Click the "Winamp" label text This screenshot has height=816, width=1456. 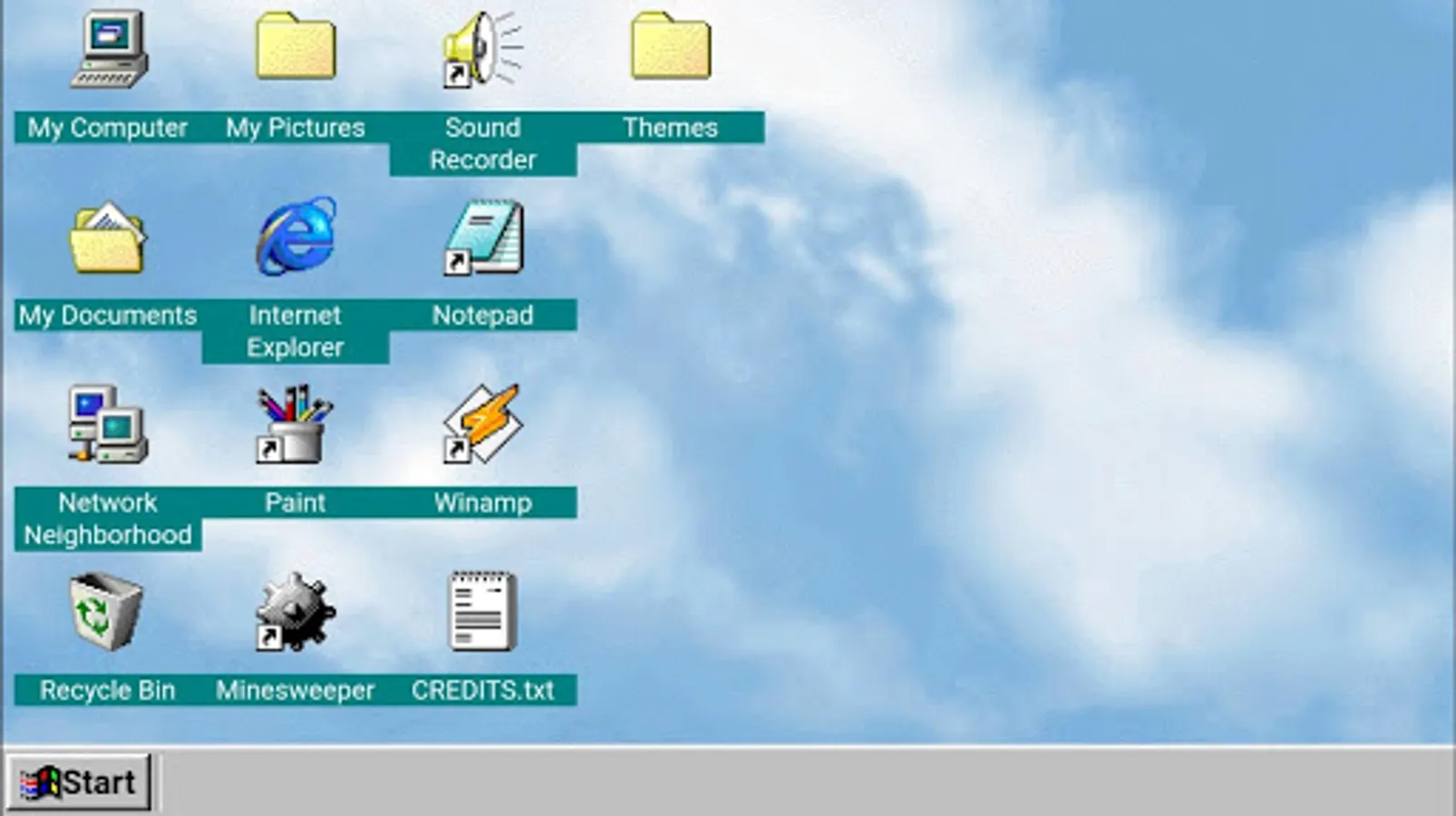(483, 503)
